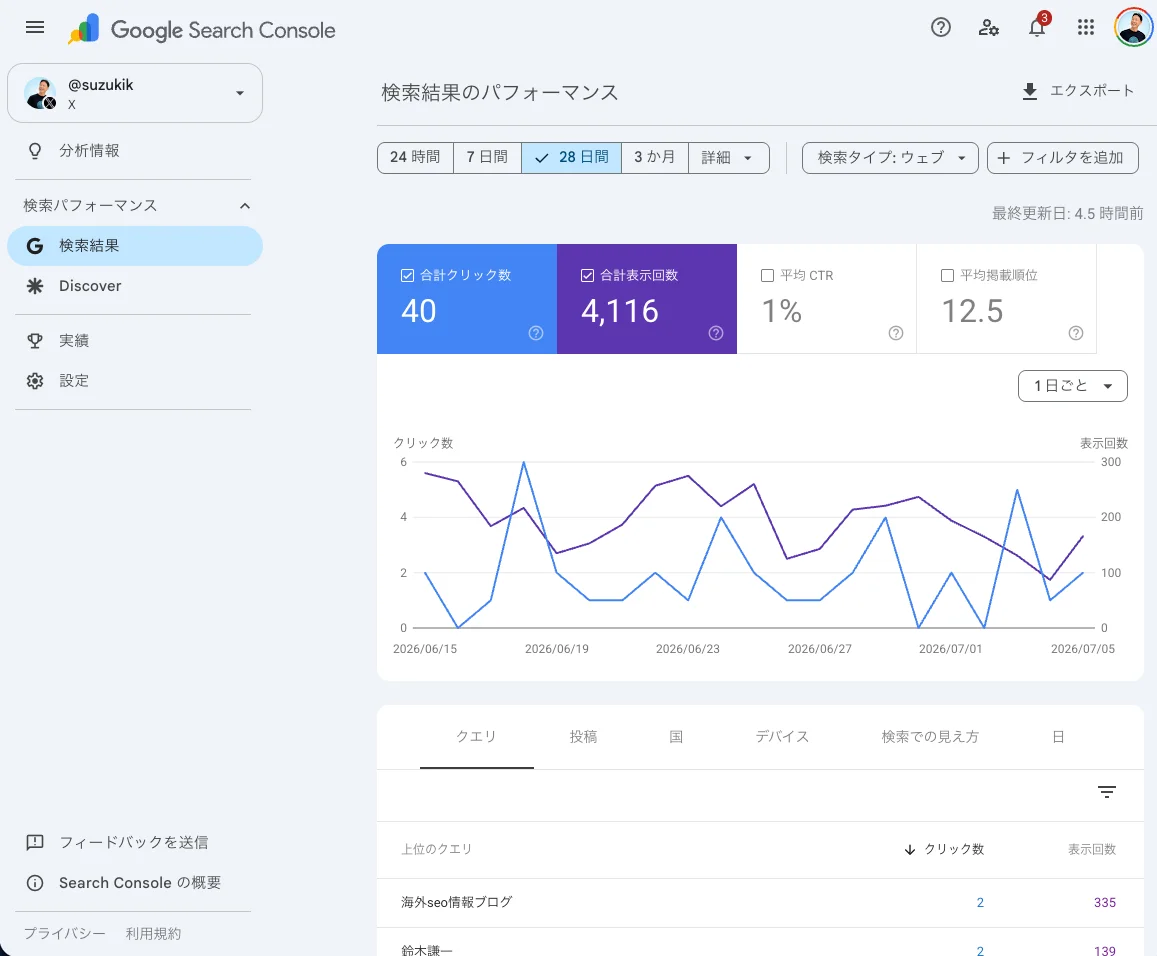Open the 詳細 date range dropdown

(x=728, y=158)
